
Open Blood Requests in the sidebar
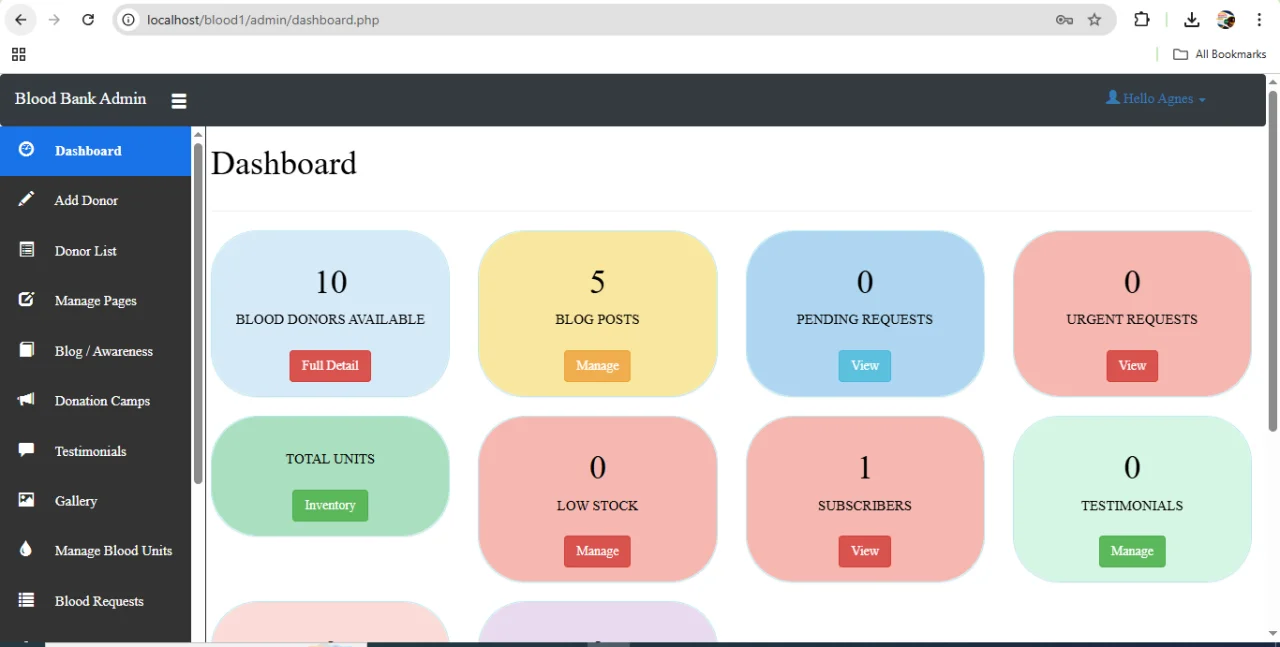tap(95, 601)
